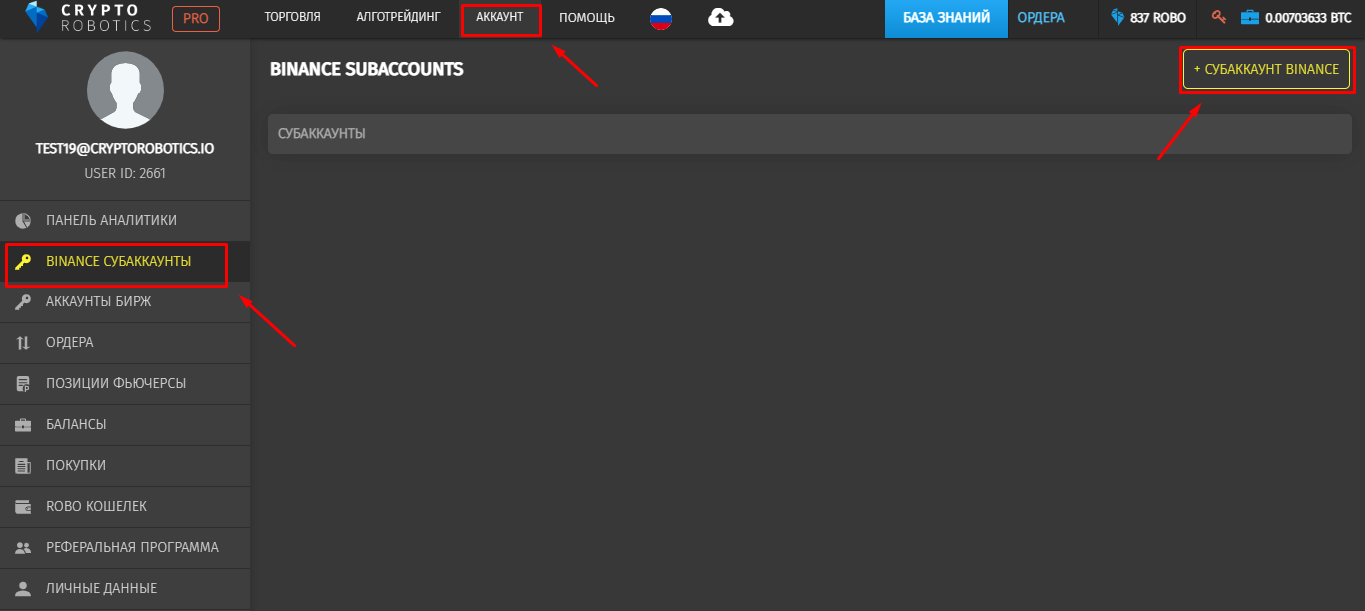
Task: Click the yellow key icon for Binance subaccounts
Action: 23,262
